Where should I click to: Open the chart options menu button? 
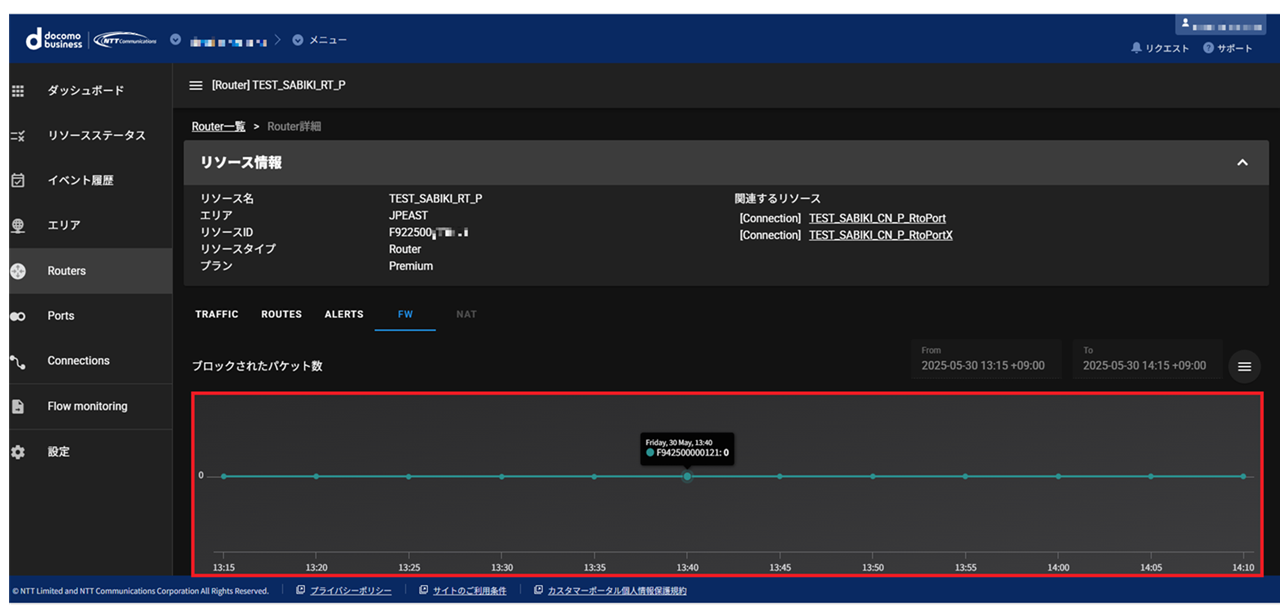1244,367
